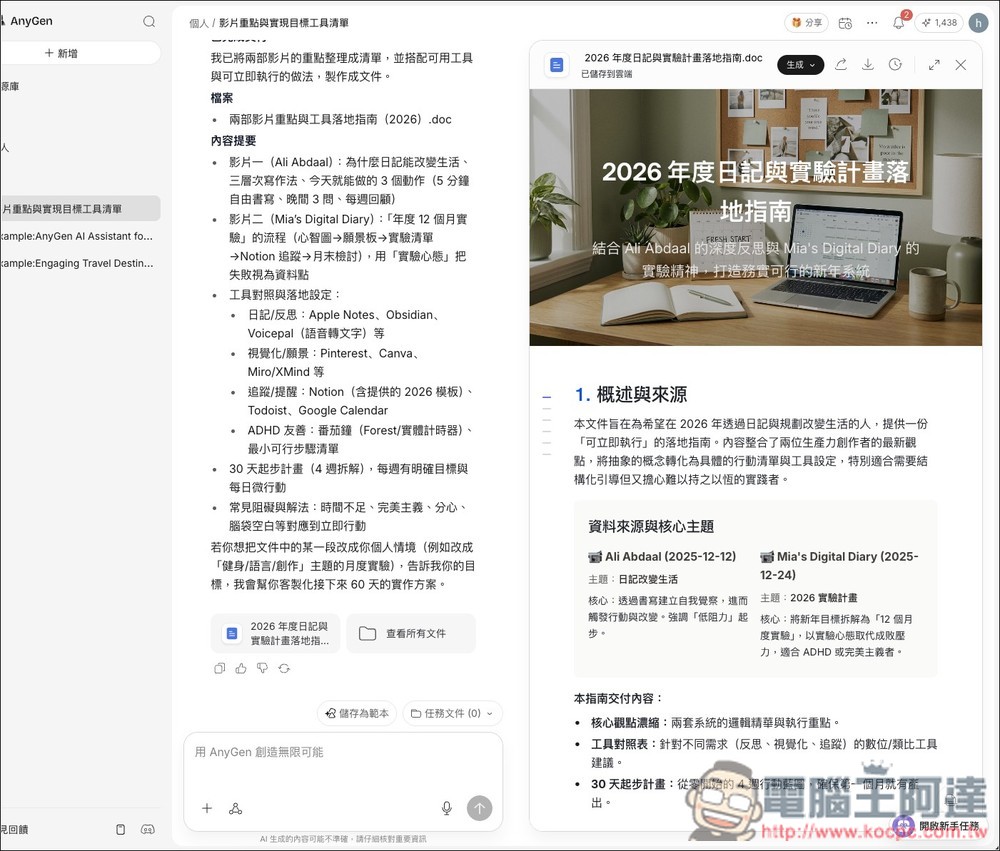Click the 1,438 credits badge
This screenshot has width=1000, height=851.
point(939,22)
